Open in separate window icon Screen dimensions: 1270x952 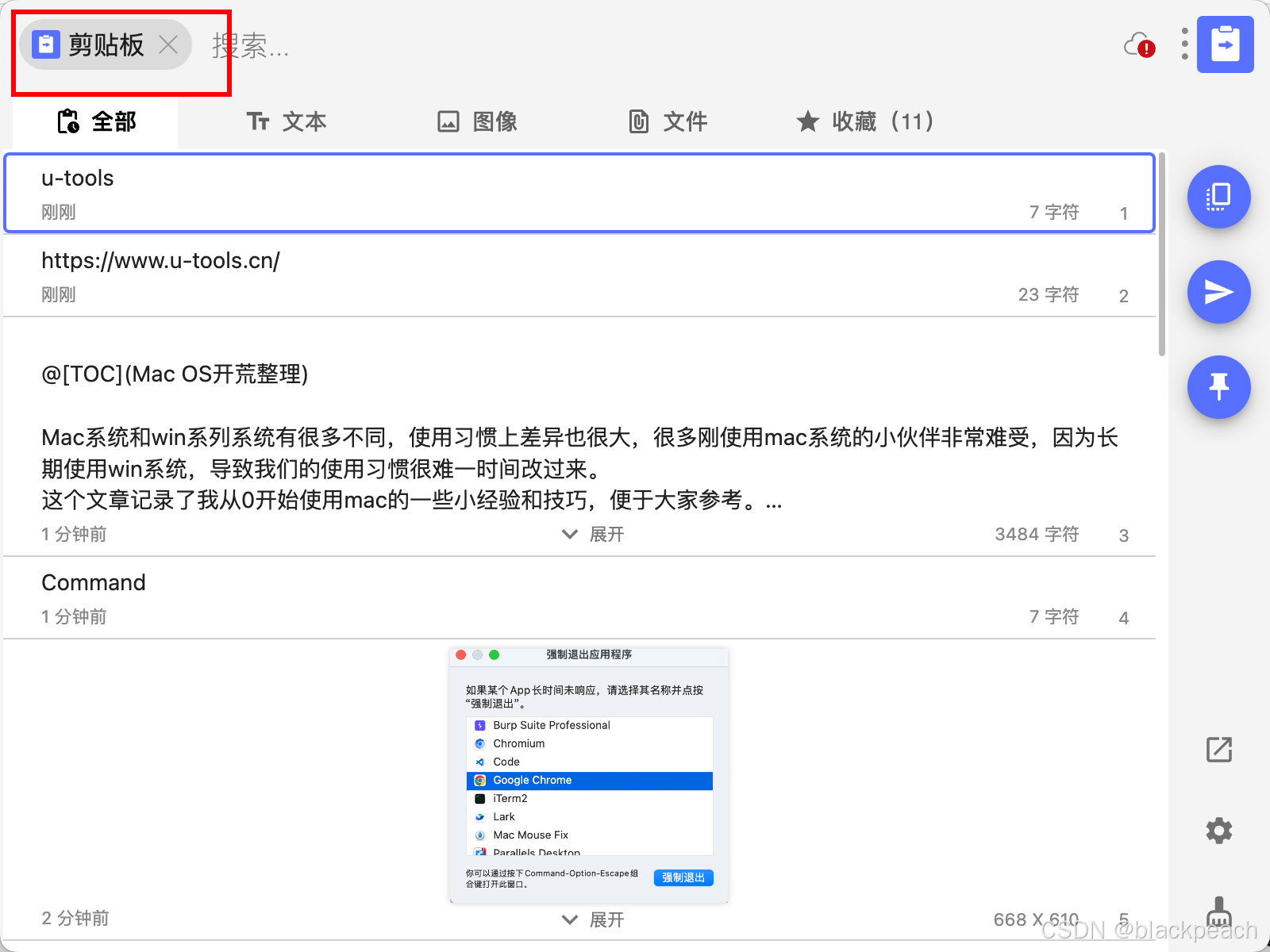click(x=1218, y=749)
